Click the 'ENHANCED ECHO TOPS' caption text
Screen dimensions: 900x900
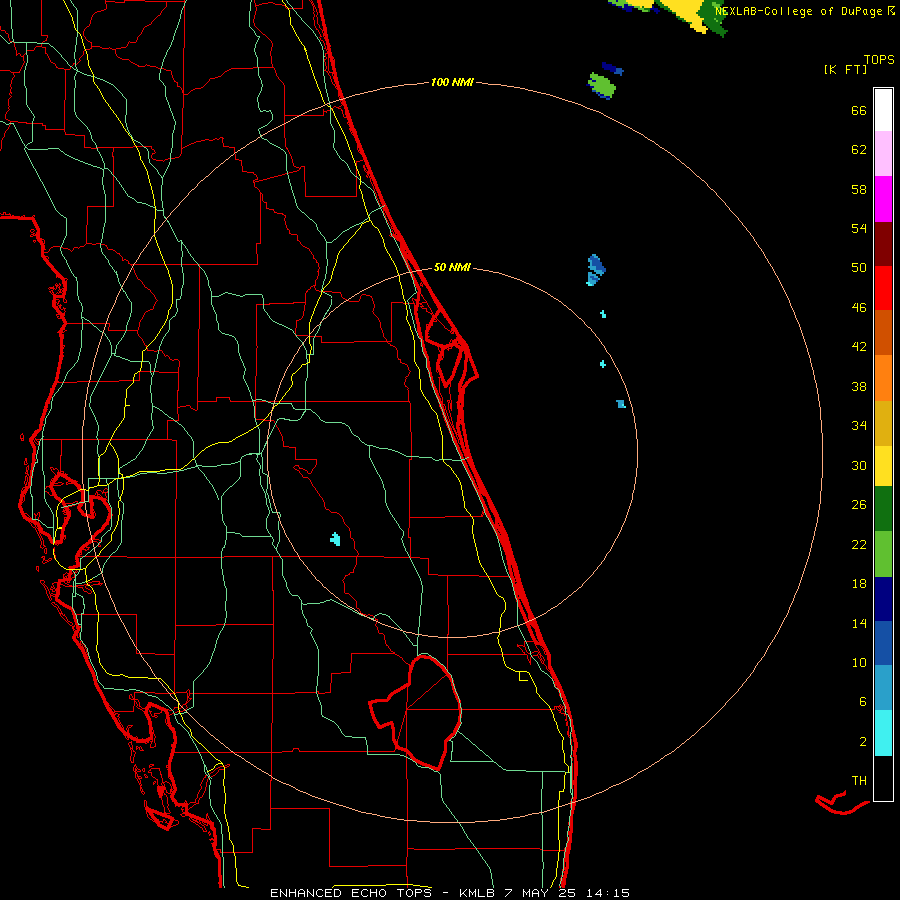coord(351,893)
